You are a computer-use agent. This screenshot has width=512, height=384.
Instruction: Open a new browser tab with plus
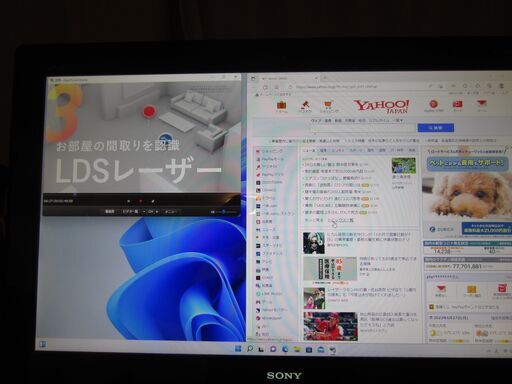click(324, 78)
